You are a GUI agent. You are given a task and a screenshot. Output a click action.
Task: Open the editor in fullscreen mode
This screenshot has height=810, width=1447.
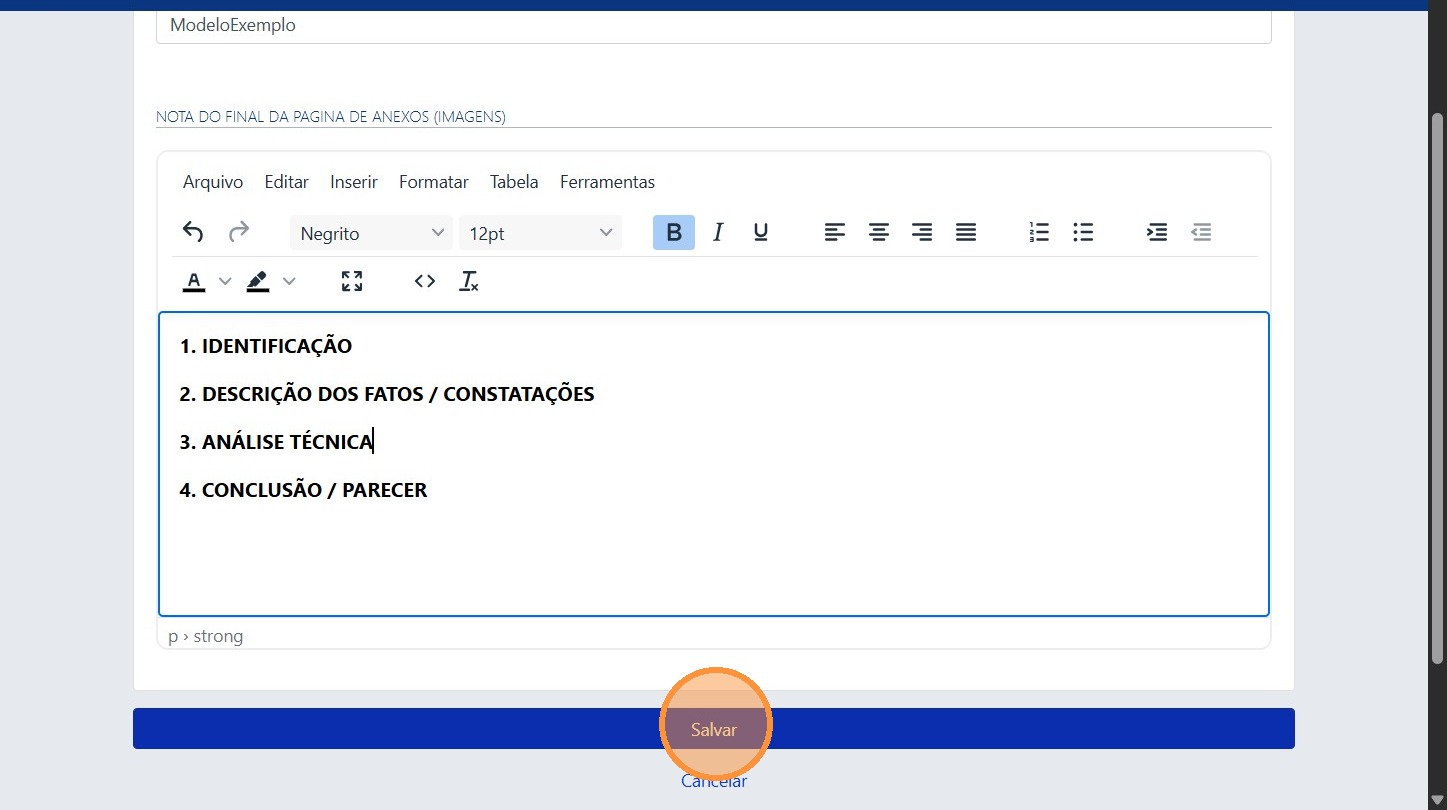[x=352, y=281]
